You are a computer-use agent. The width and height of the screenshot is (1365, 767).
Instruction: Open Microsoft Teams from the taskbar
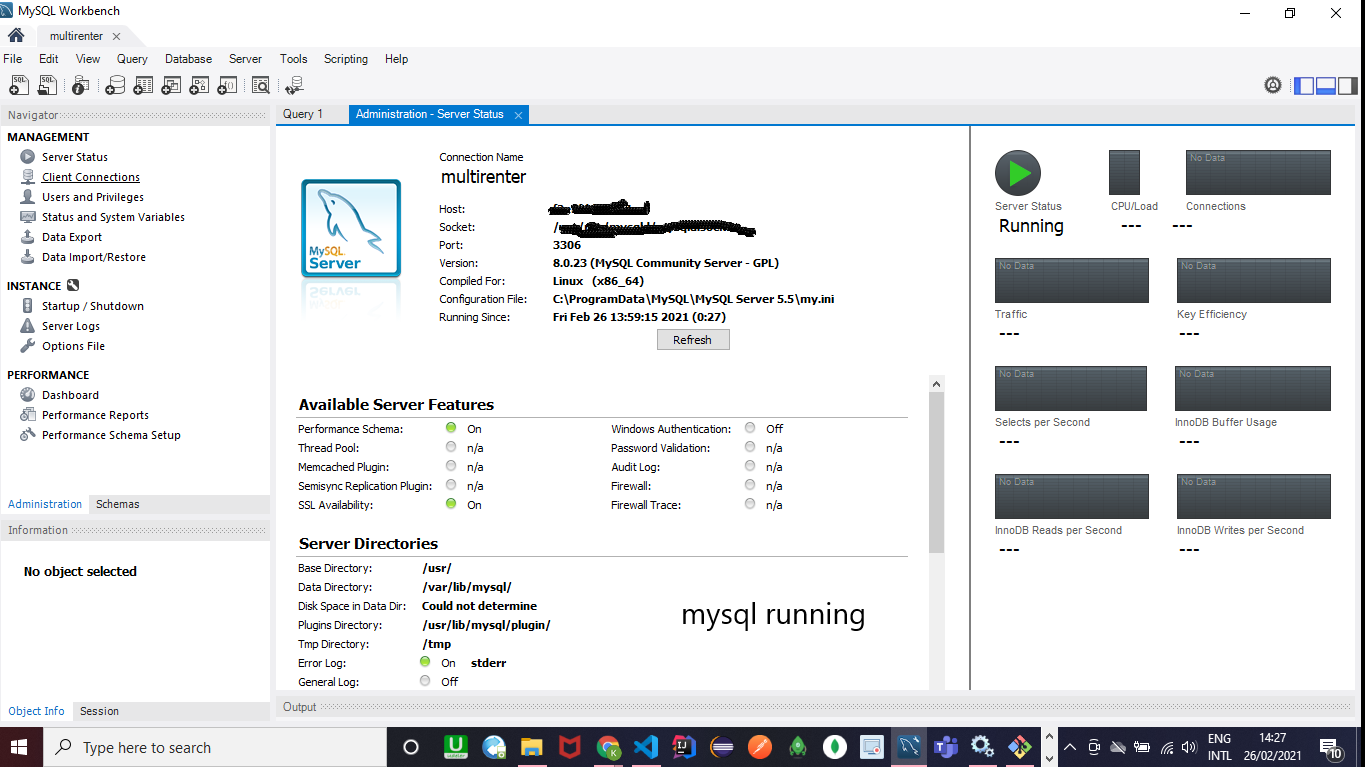click(x=946, y=747)
